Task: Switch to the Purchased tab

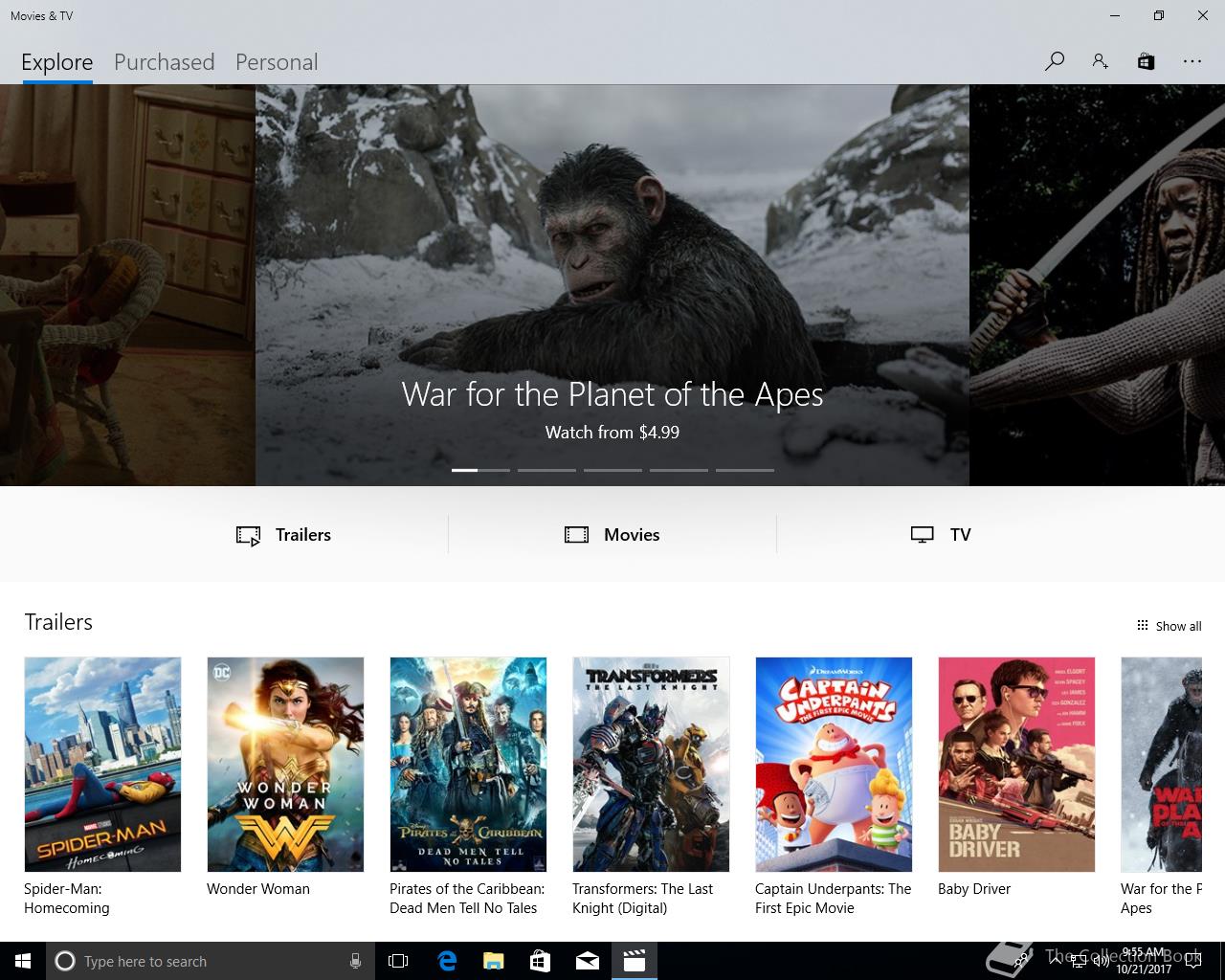Action: click(x=164, y=62)
